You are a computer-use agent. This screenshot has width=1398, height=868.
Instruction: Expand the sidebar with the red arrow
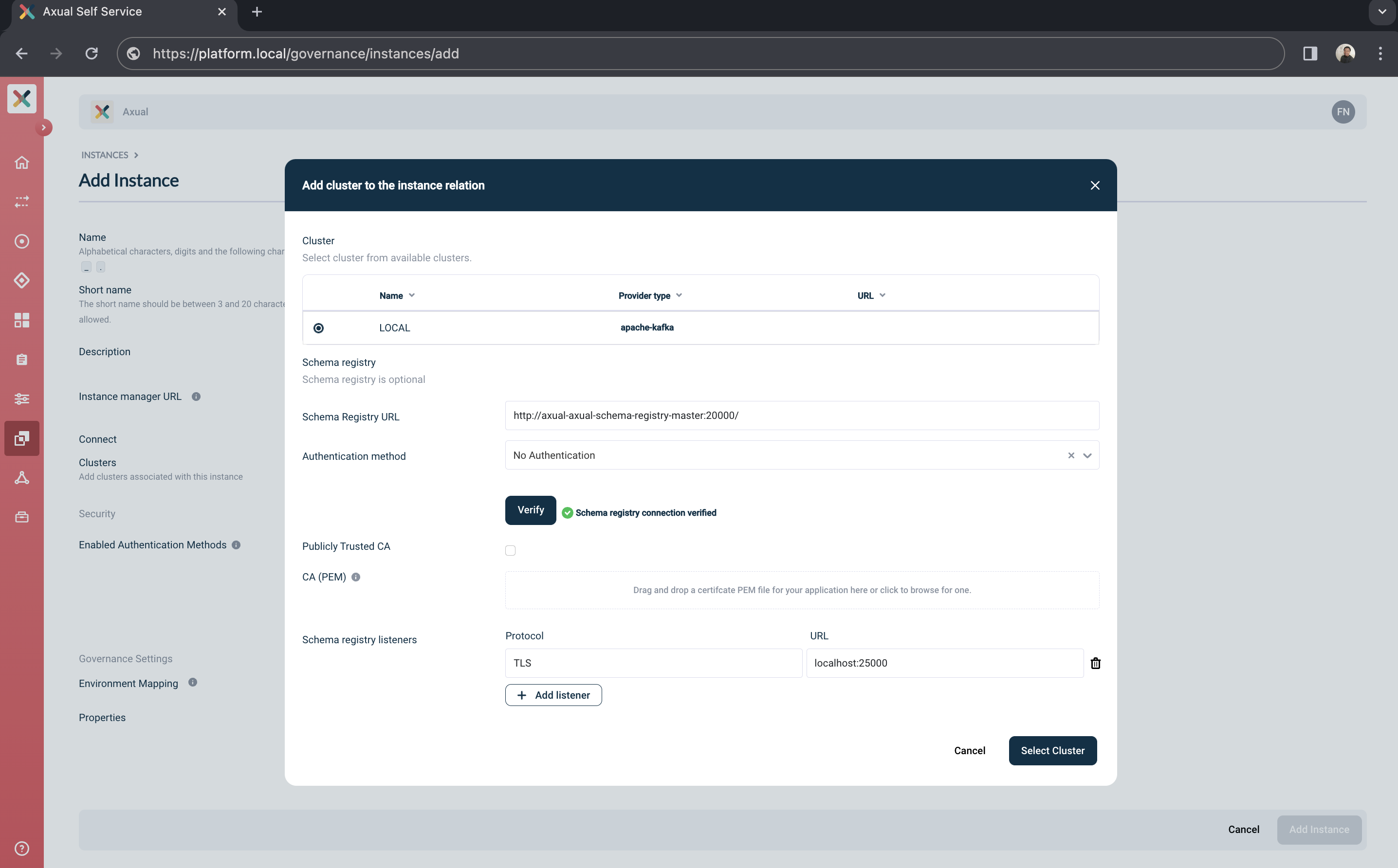pyautogui.click(x=44, y=127)
